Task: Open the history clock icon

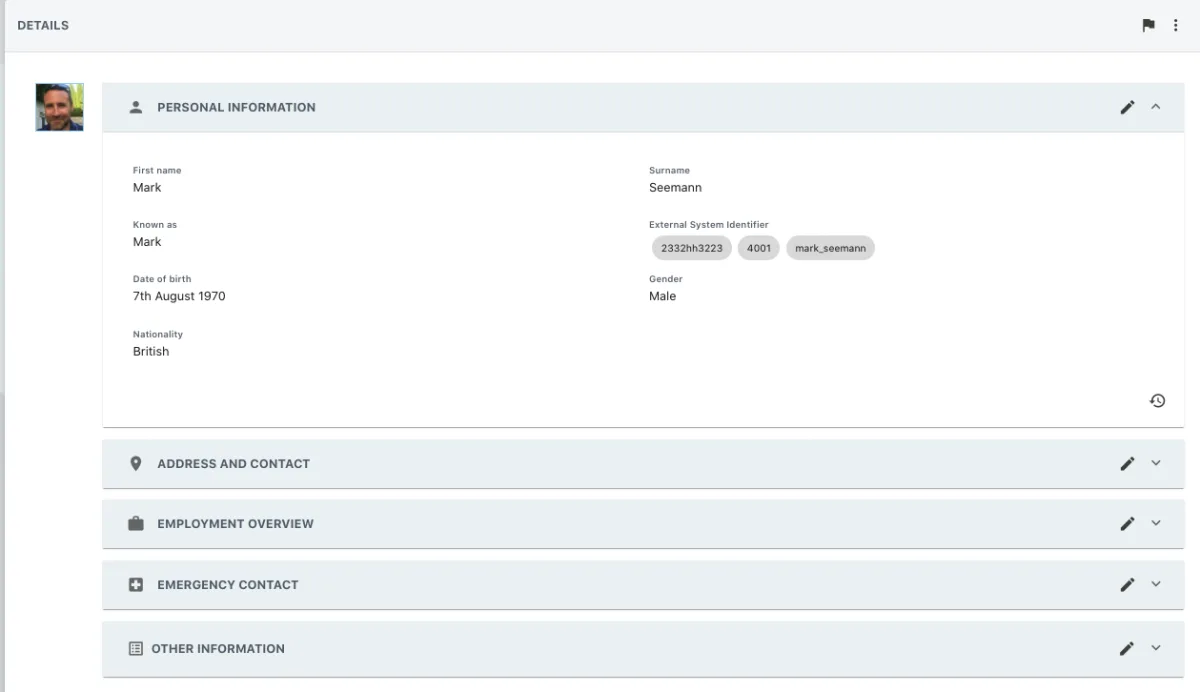Action: click(x=1157, y=401)
